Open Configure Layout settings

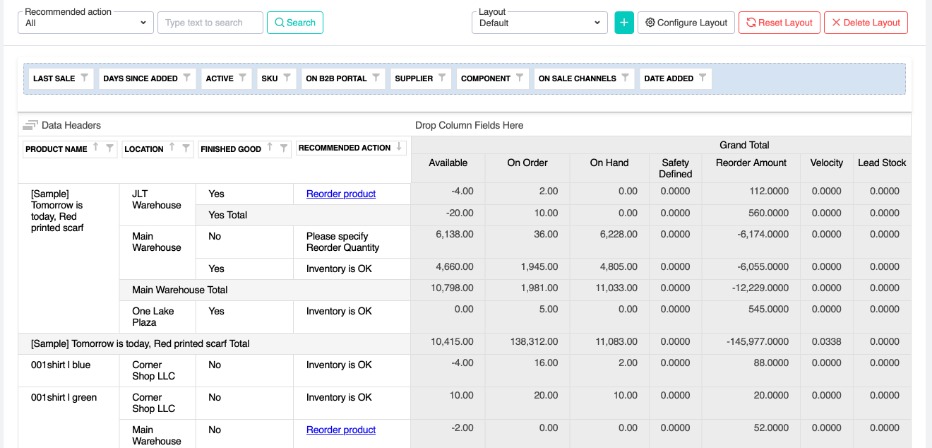coord(685,22)
